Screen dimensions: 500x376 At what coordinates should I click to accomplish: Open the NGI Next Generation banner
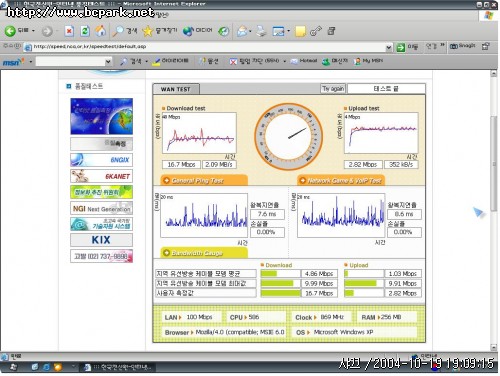pyautogui.click(x=101, y=208)
